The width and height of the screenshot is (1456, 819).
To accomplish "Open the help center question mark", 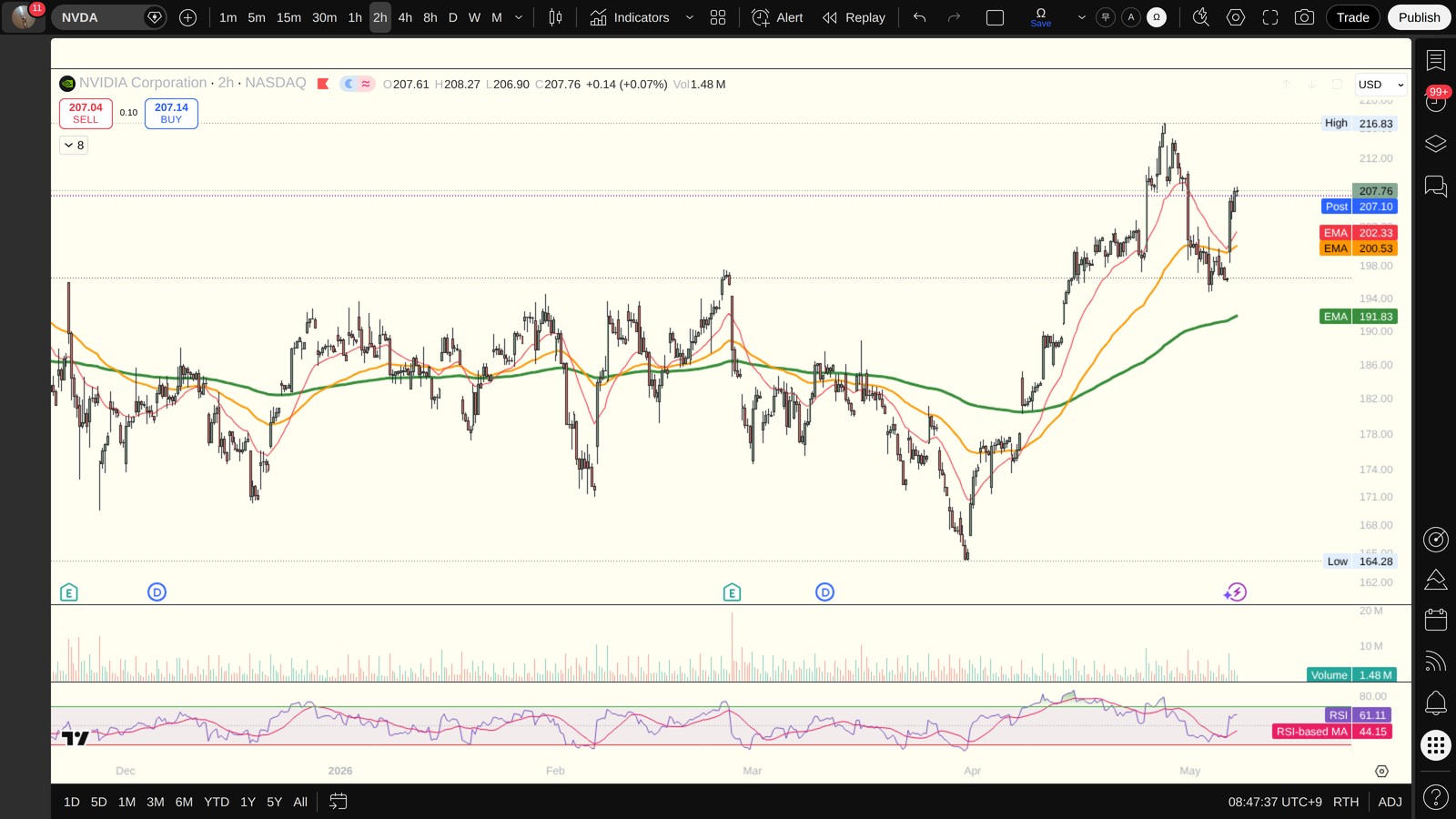I will coord(1436,798).
